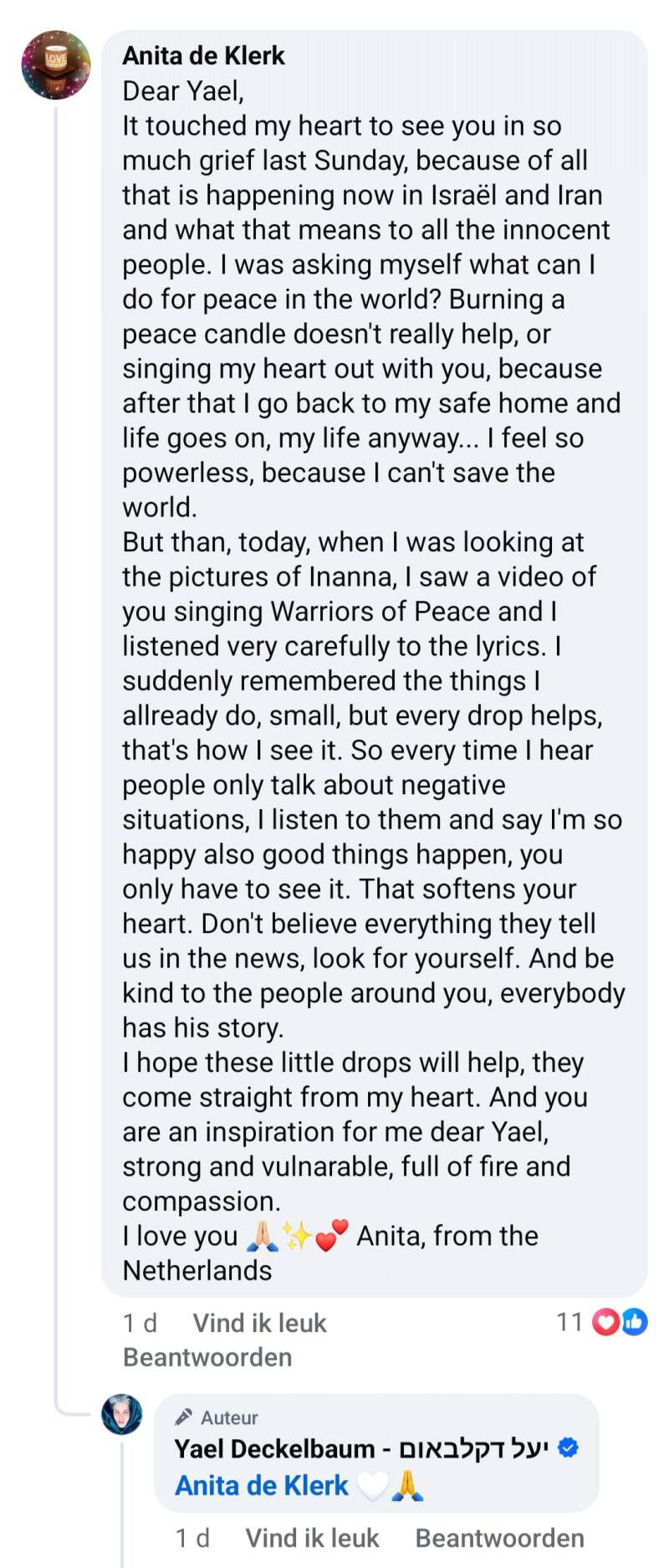
Task: Click the Auteur label text
Action: (229, 1417)
